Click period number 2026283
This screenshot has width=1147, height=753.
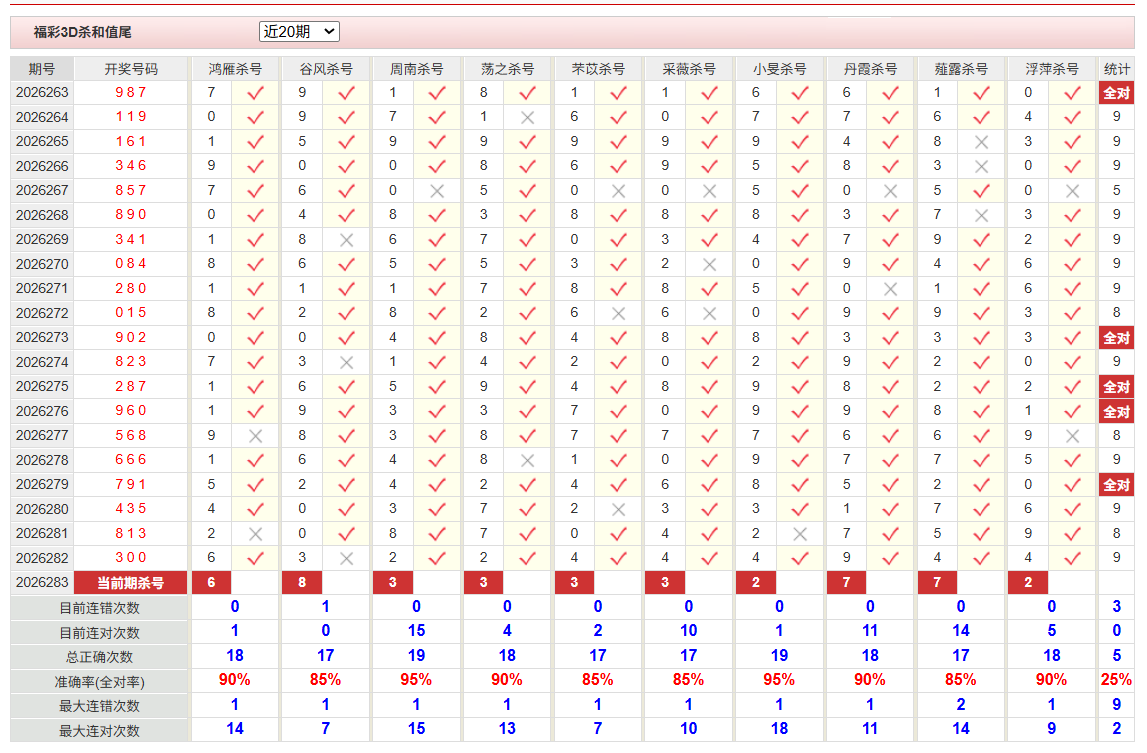tap(42, 582)
